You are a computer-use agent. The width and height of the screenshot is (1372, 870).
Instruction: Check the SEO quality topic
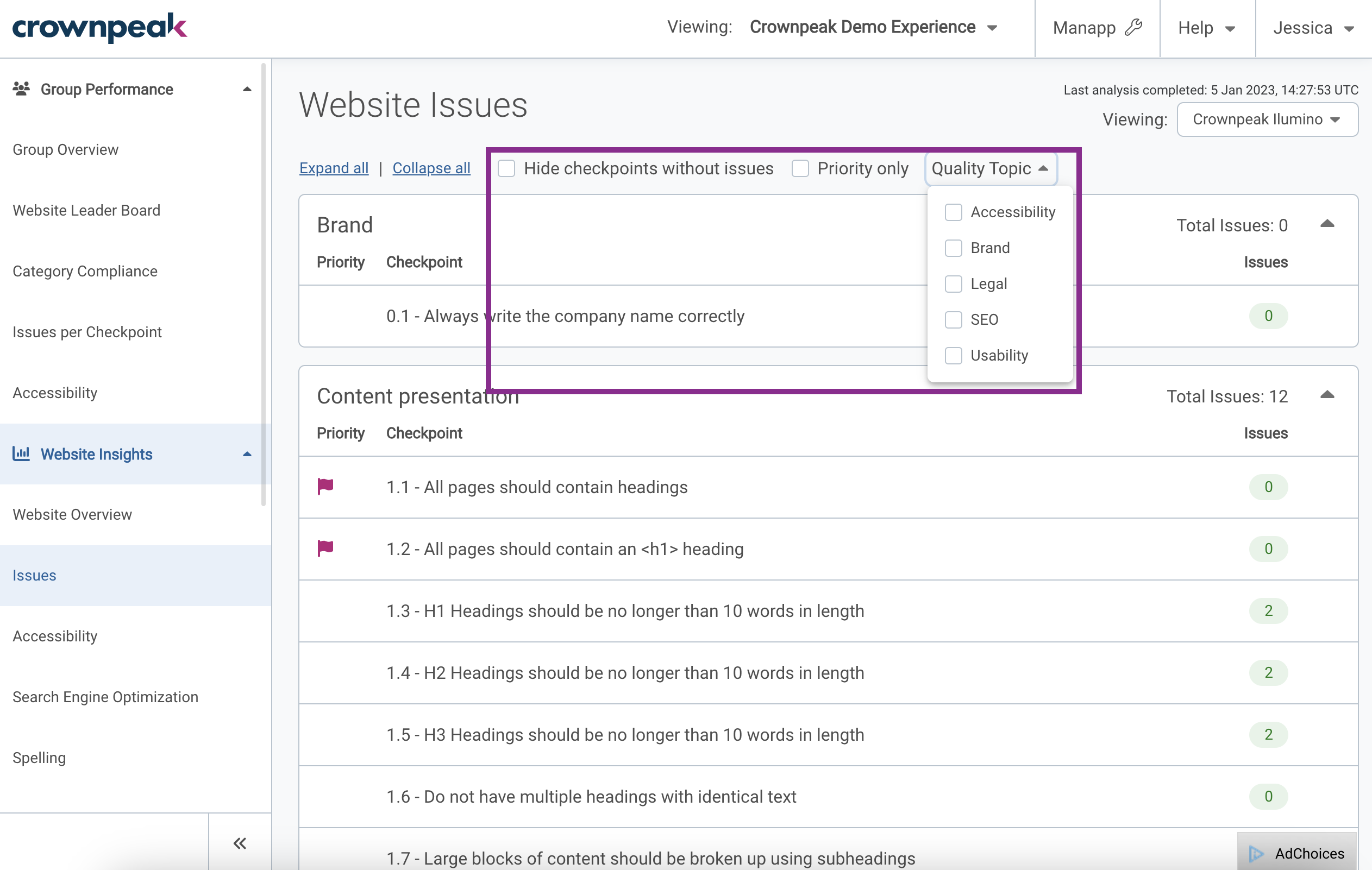(953, 320)
